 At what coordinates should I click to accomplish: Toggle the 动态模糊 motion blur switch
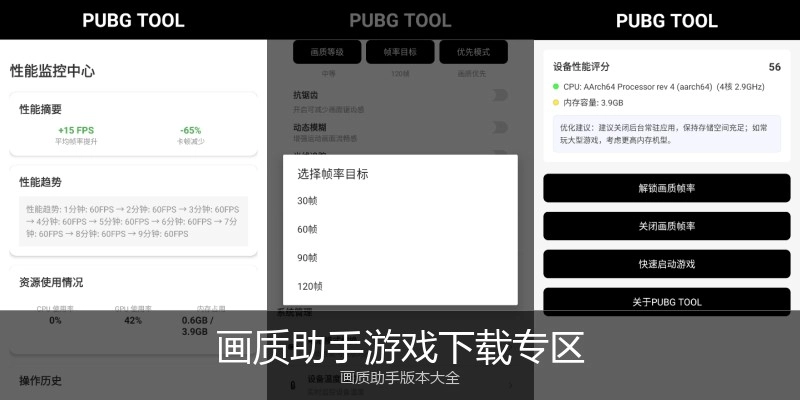click(x=499, y=127)
